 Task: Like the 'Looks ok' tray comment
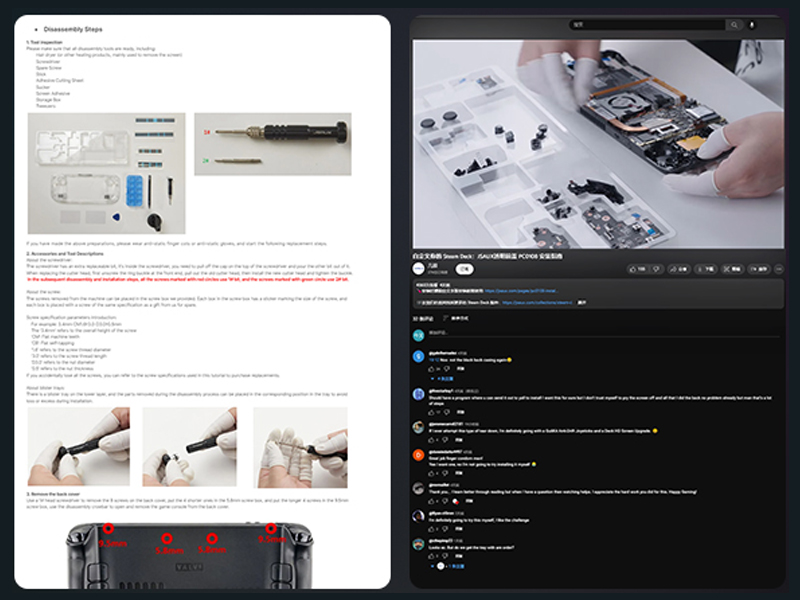[x=431, y=556]
